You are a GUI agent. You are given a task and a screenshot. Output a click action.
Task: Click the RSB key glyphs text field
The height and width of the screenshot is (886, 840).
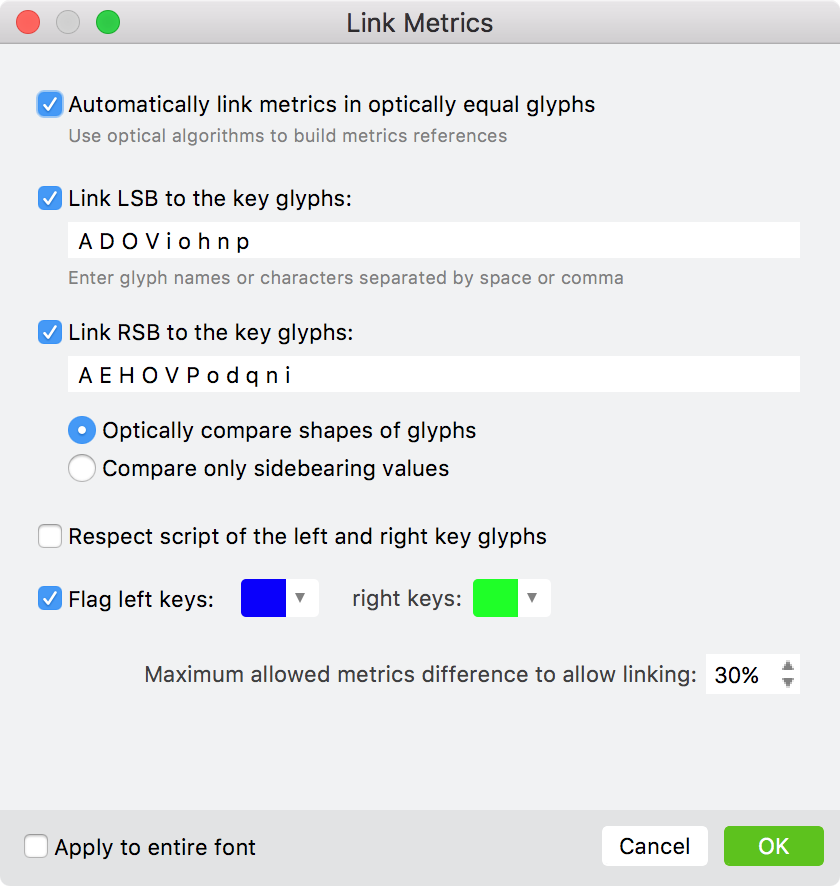[x=433, y=375]
